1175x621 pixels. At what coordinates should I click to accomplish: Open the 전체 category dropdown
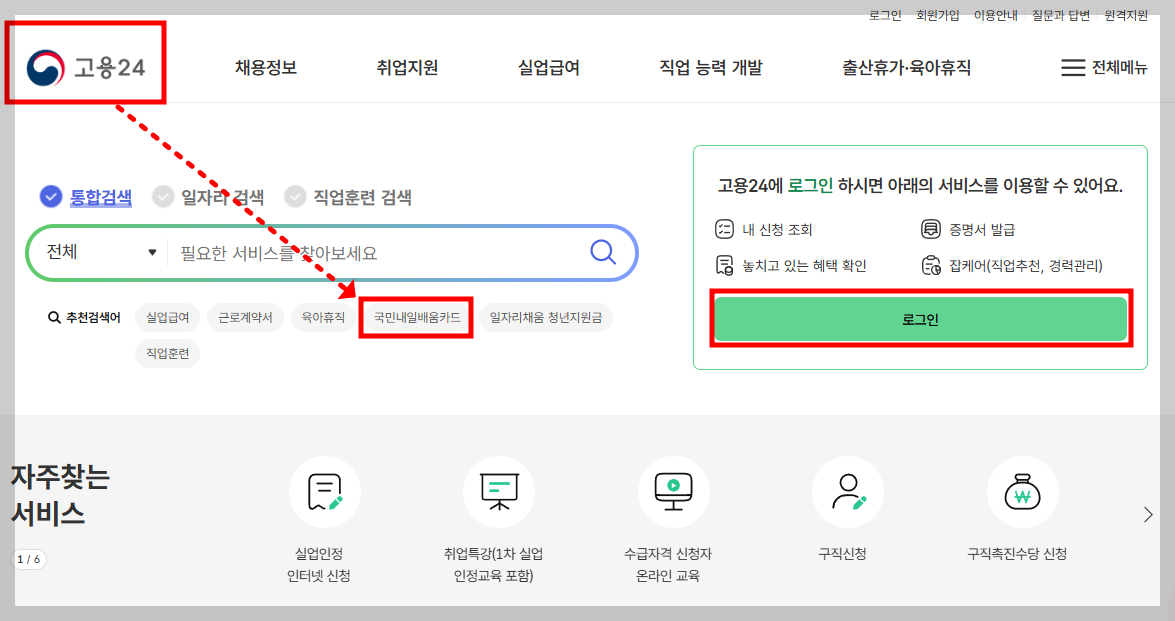click(101, 252)
